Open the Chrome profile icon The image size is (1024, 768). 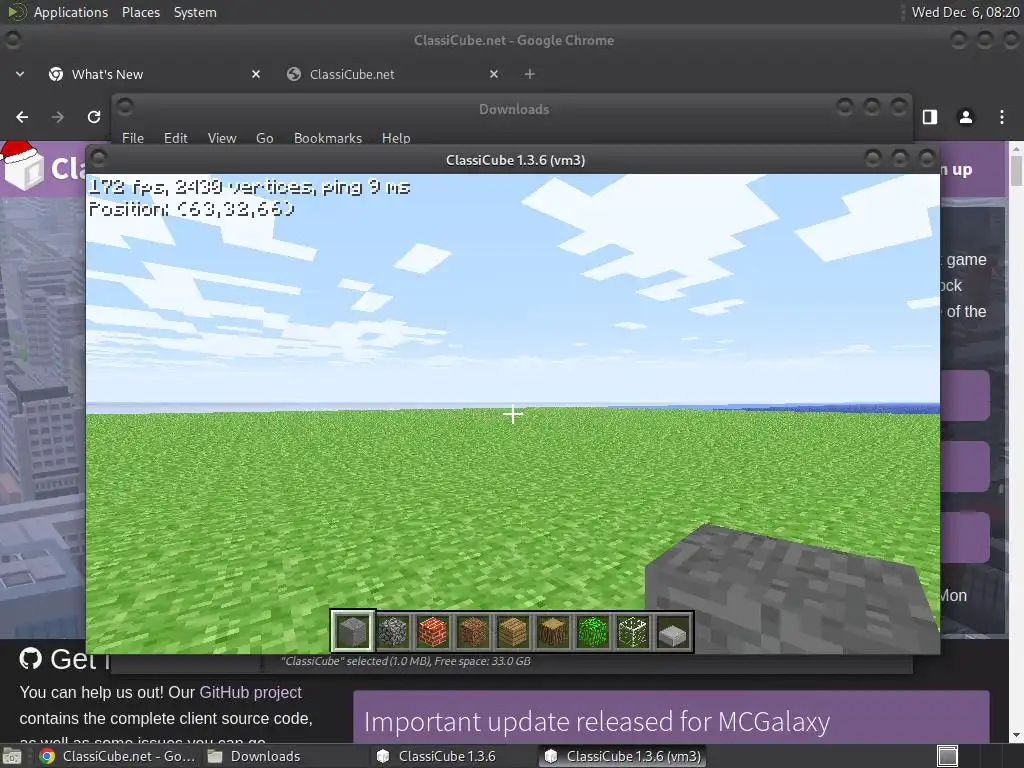click(966, 117)
